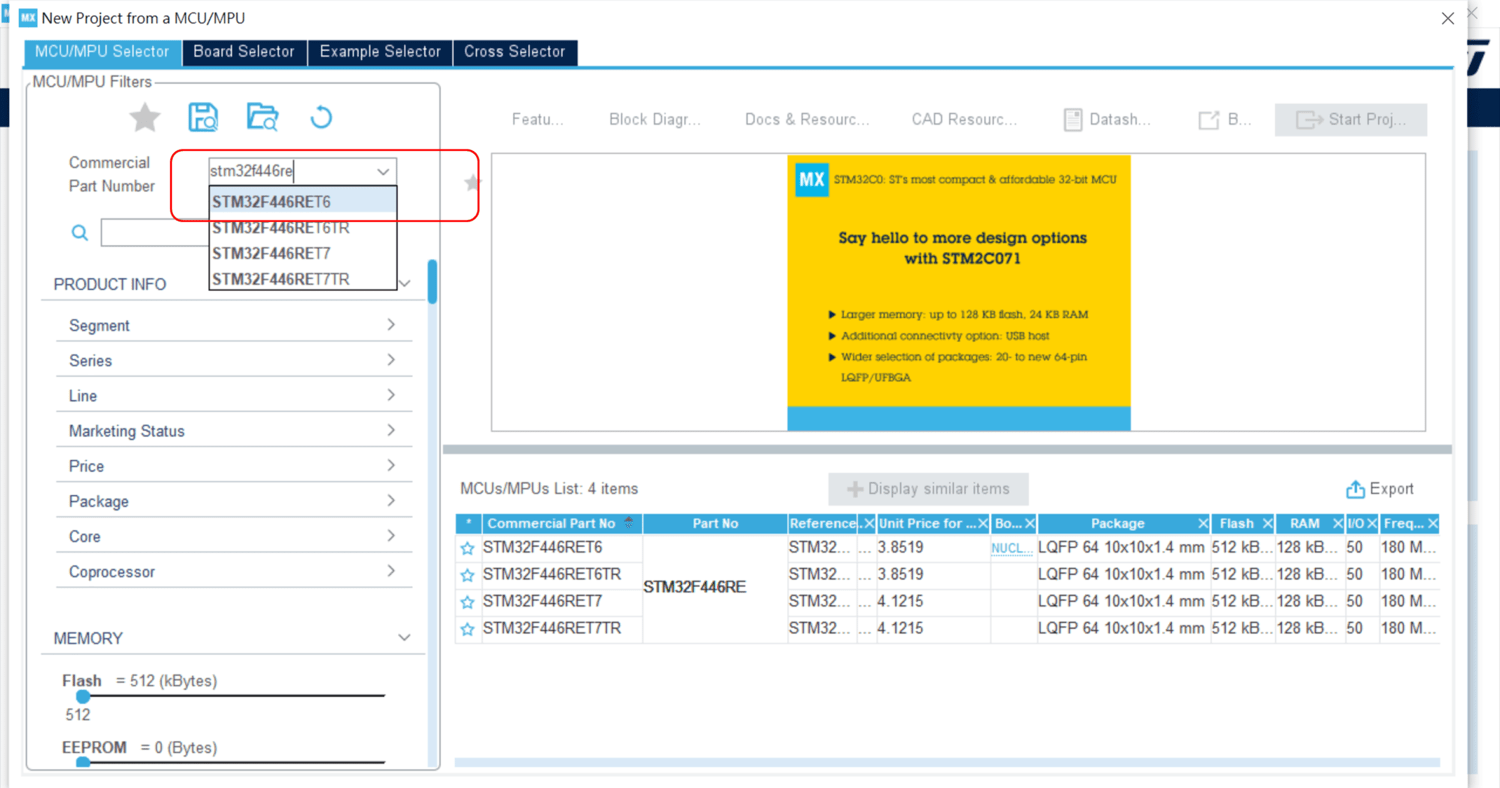Click the EEPROM slider handle

(83, 763)
